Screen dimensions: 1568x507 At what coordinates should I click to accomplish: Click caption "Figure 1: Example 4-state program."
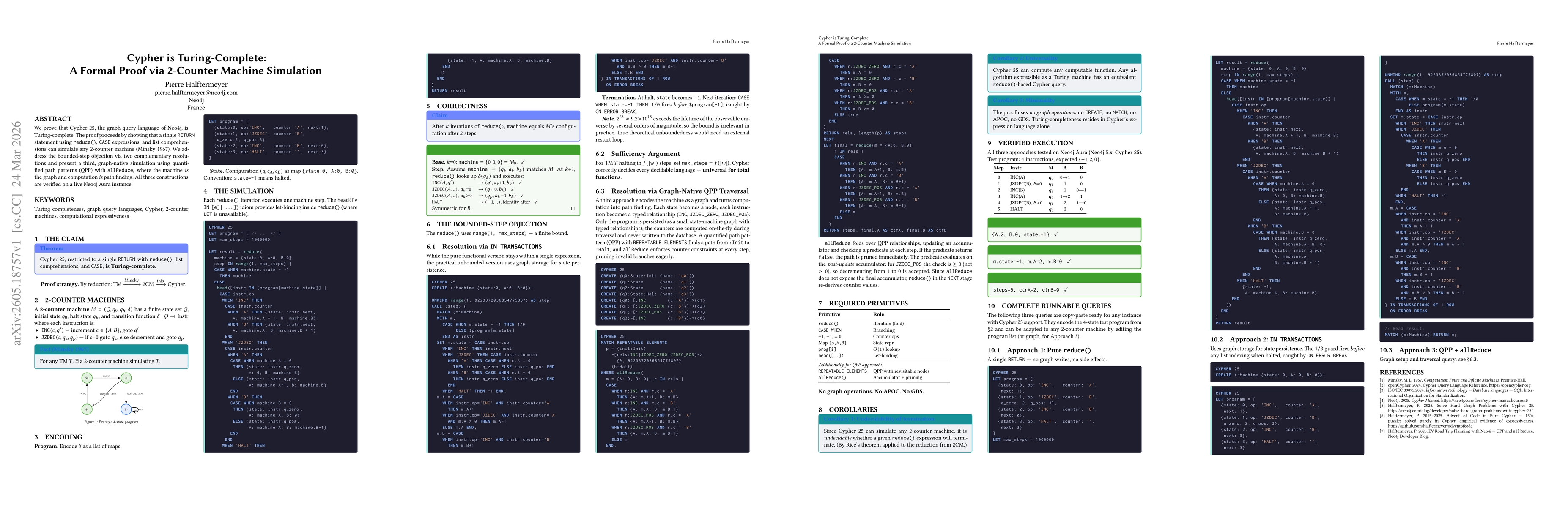(x=111, y=421)
